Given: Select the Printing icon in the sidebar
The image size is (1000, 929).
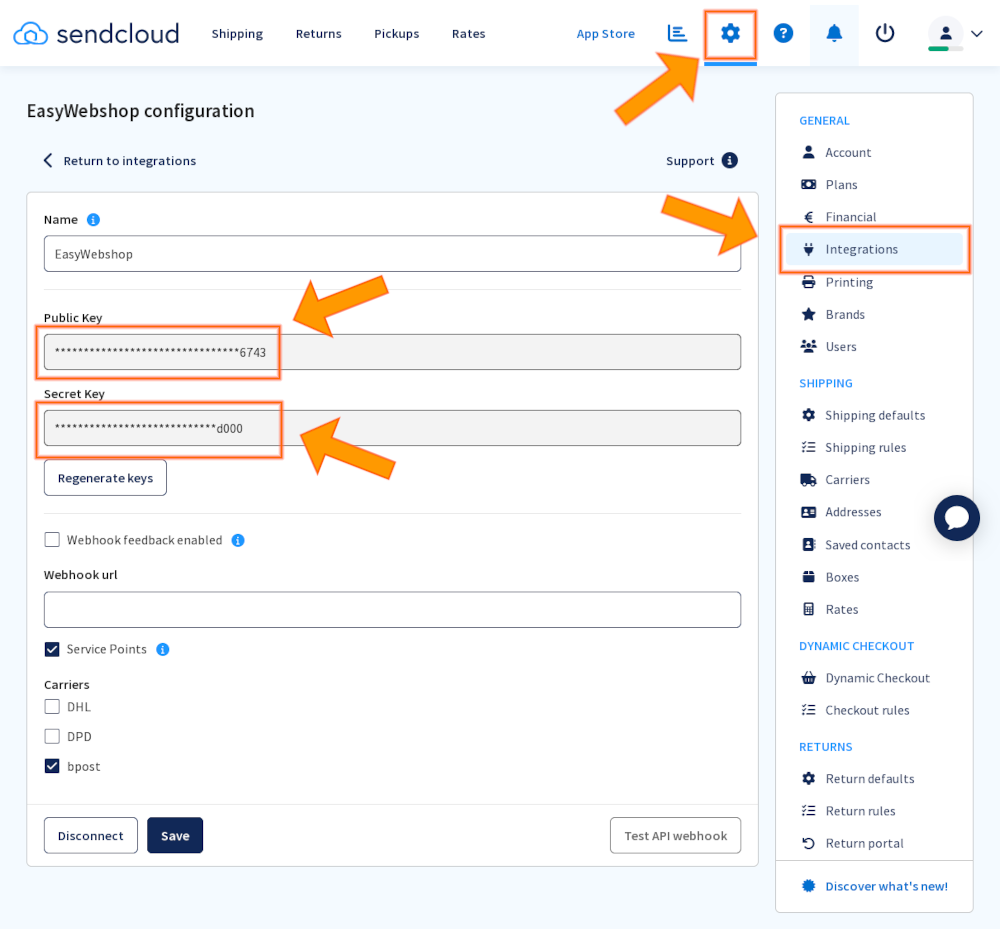Looking at the screenshot, I should (x=807, y=282).
